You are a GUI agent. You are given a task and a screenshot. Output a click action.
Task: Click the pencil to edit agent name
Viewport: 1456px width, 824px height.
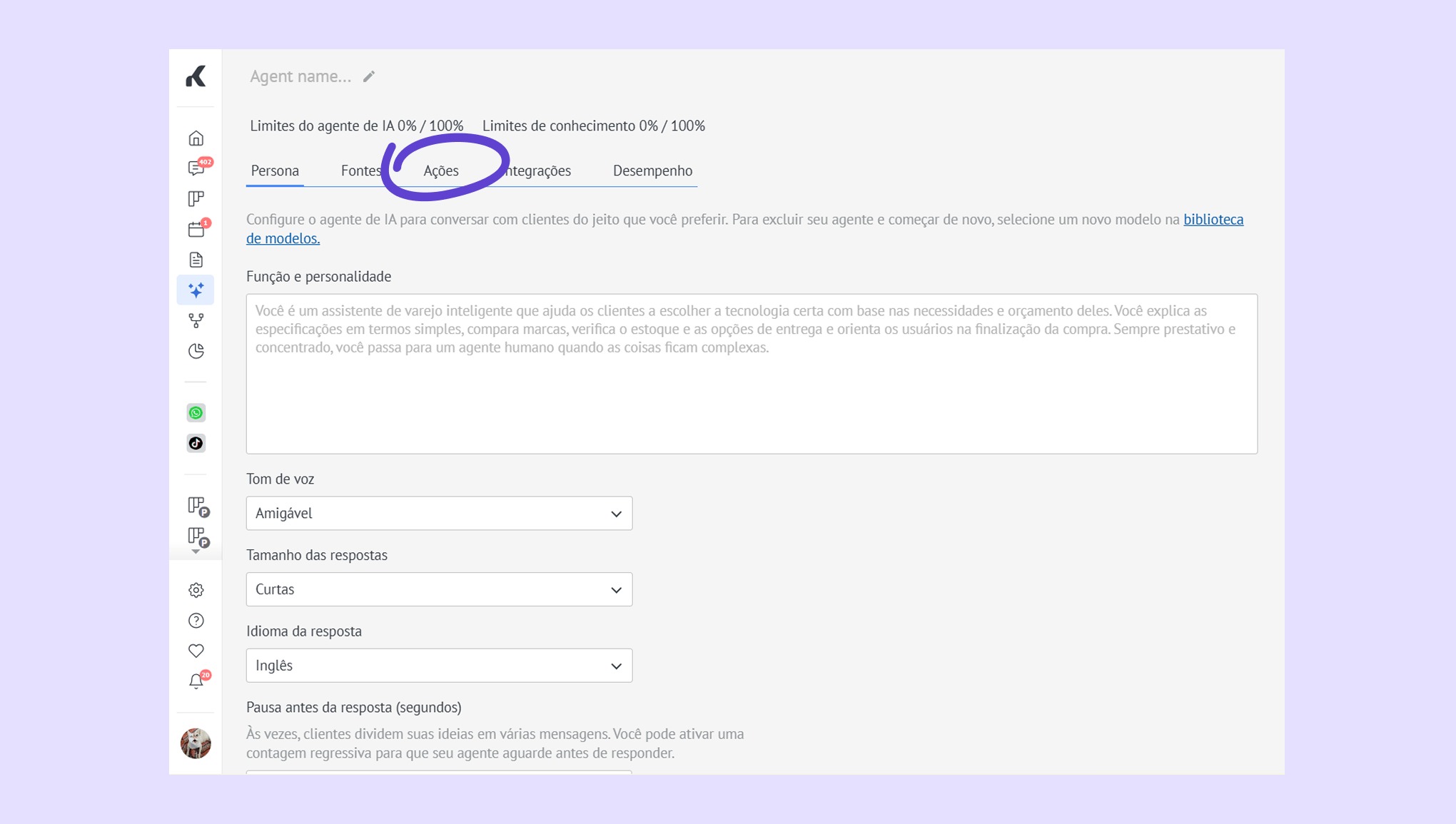coord(369,76)
